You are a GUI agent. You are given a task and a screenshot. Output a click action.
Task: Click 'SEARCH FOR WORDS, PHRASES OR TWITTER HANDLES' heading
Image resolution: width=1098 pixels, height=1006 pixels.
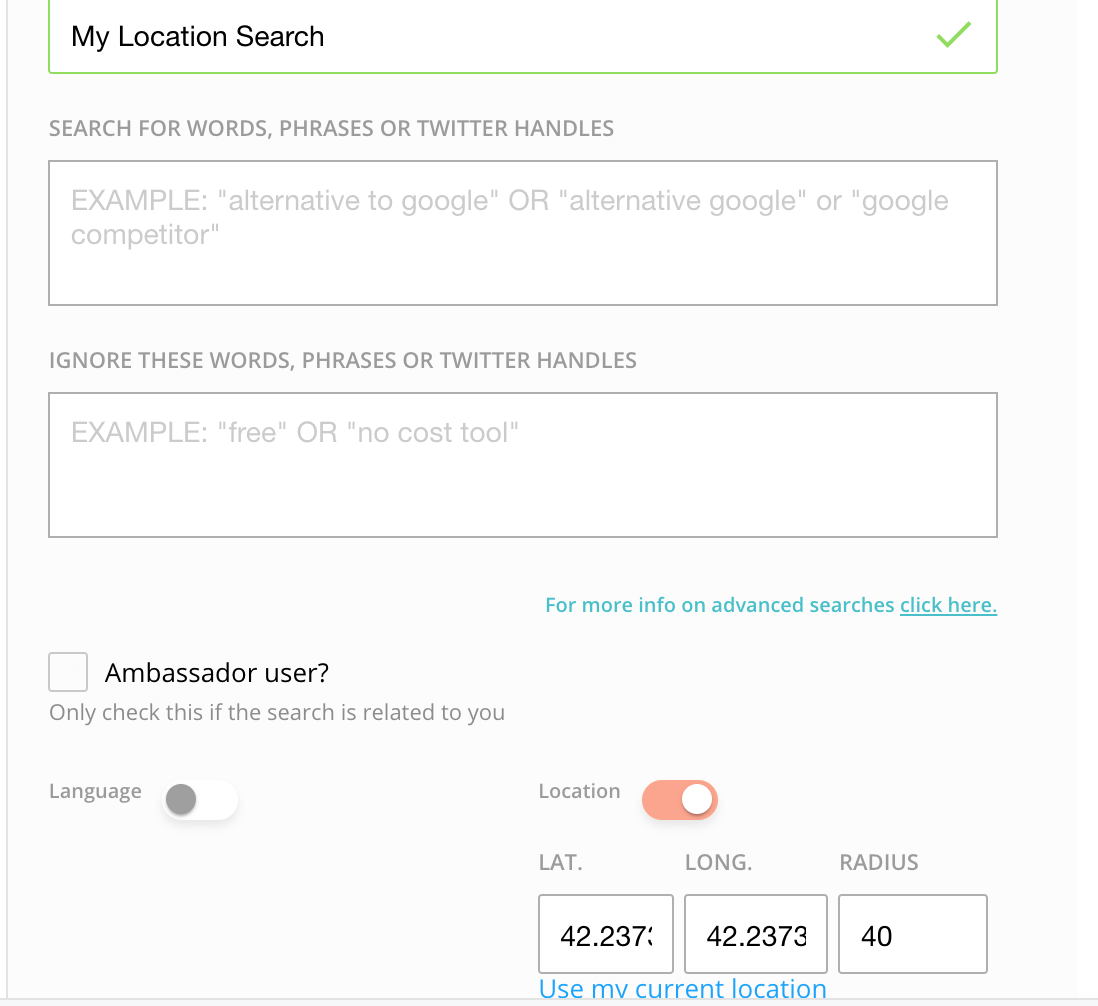point(331,128)
